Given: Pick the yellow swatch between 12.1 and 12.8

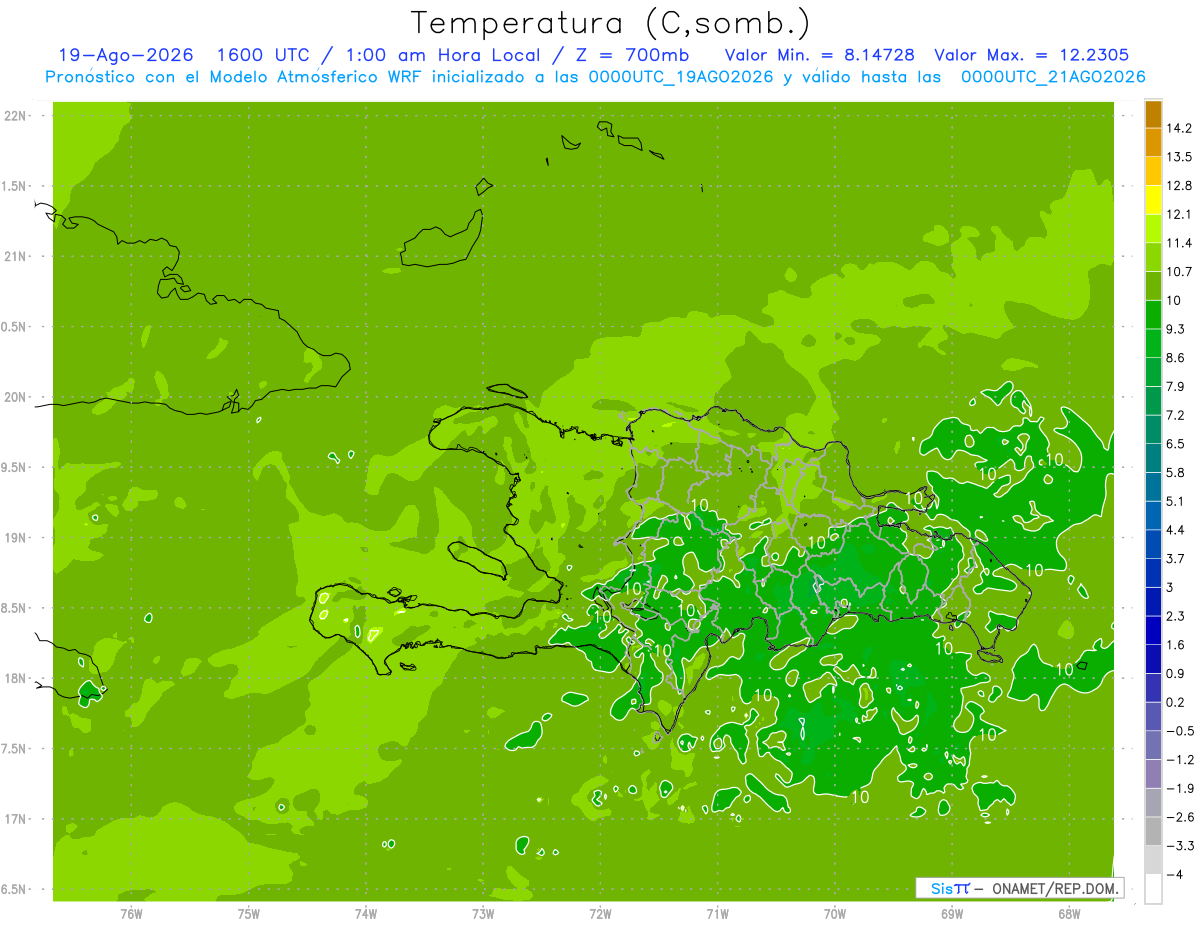Looking at the screenshot, I should point(1153,200).
